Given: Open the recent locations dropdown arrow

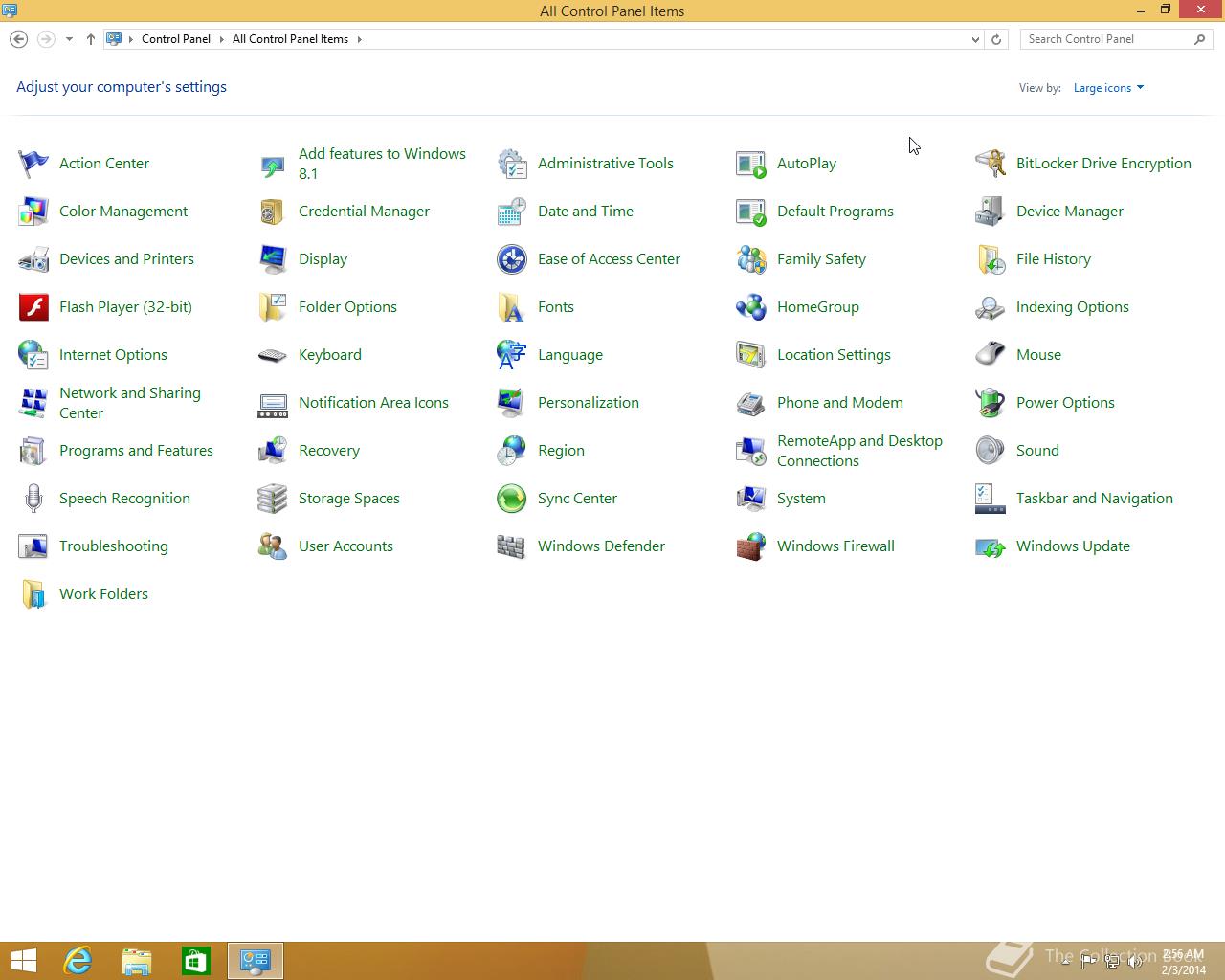Looking at the screenshot, I should 69,39.
